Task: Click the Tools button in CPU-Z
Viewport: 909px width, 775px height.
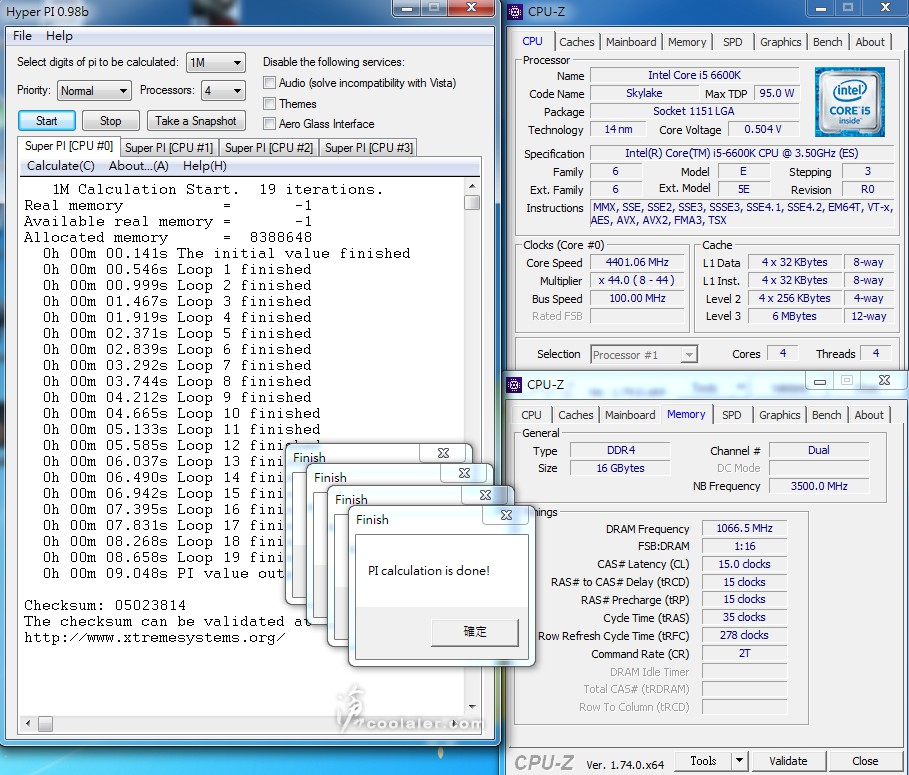Action: (x=703, y=761)
